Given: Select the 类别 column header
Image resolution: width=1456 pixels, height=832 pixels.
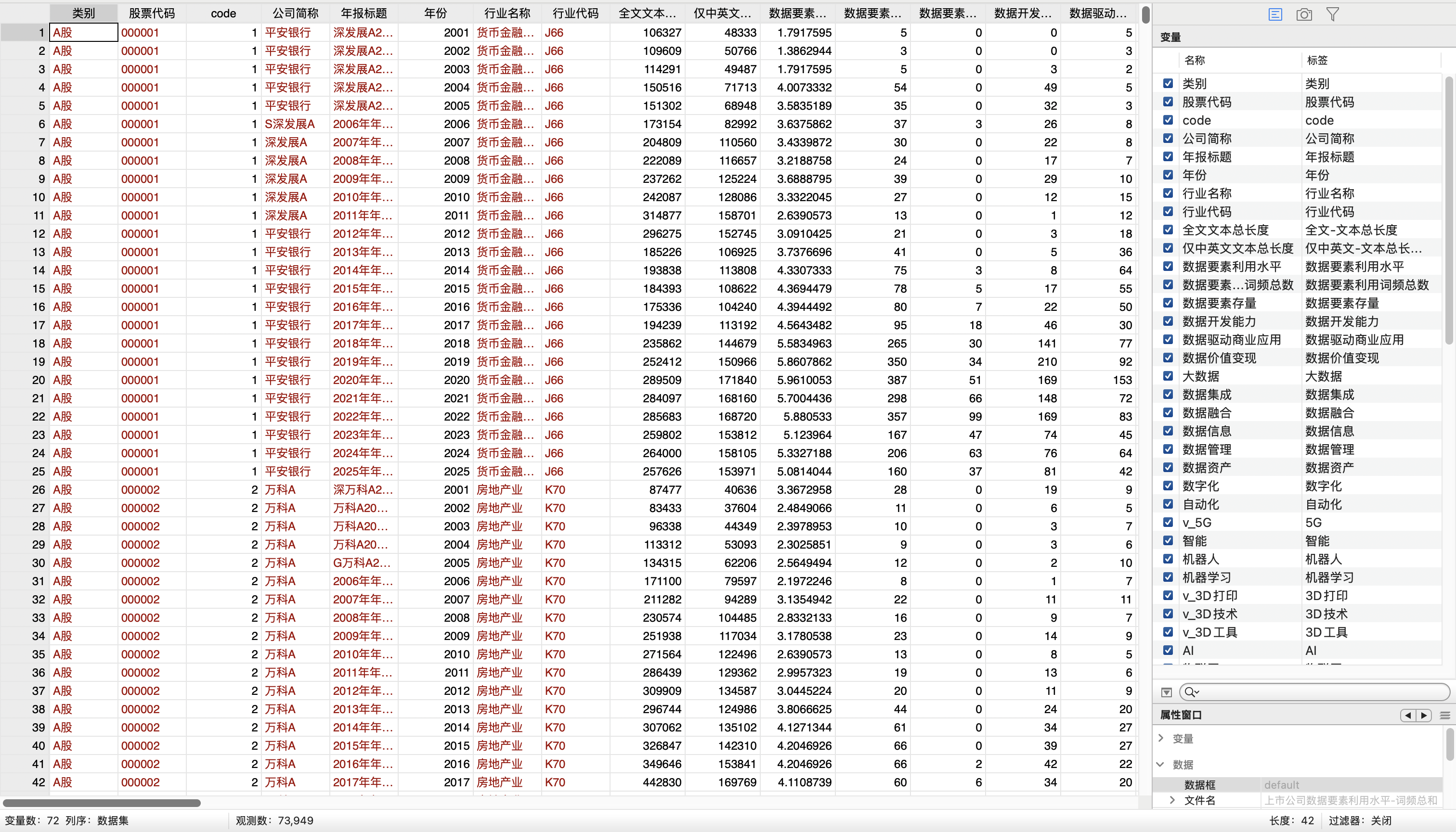Looking at the screenshot, I should 83,13.
